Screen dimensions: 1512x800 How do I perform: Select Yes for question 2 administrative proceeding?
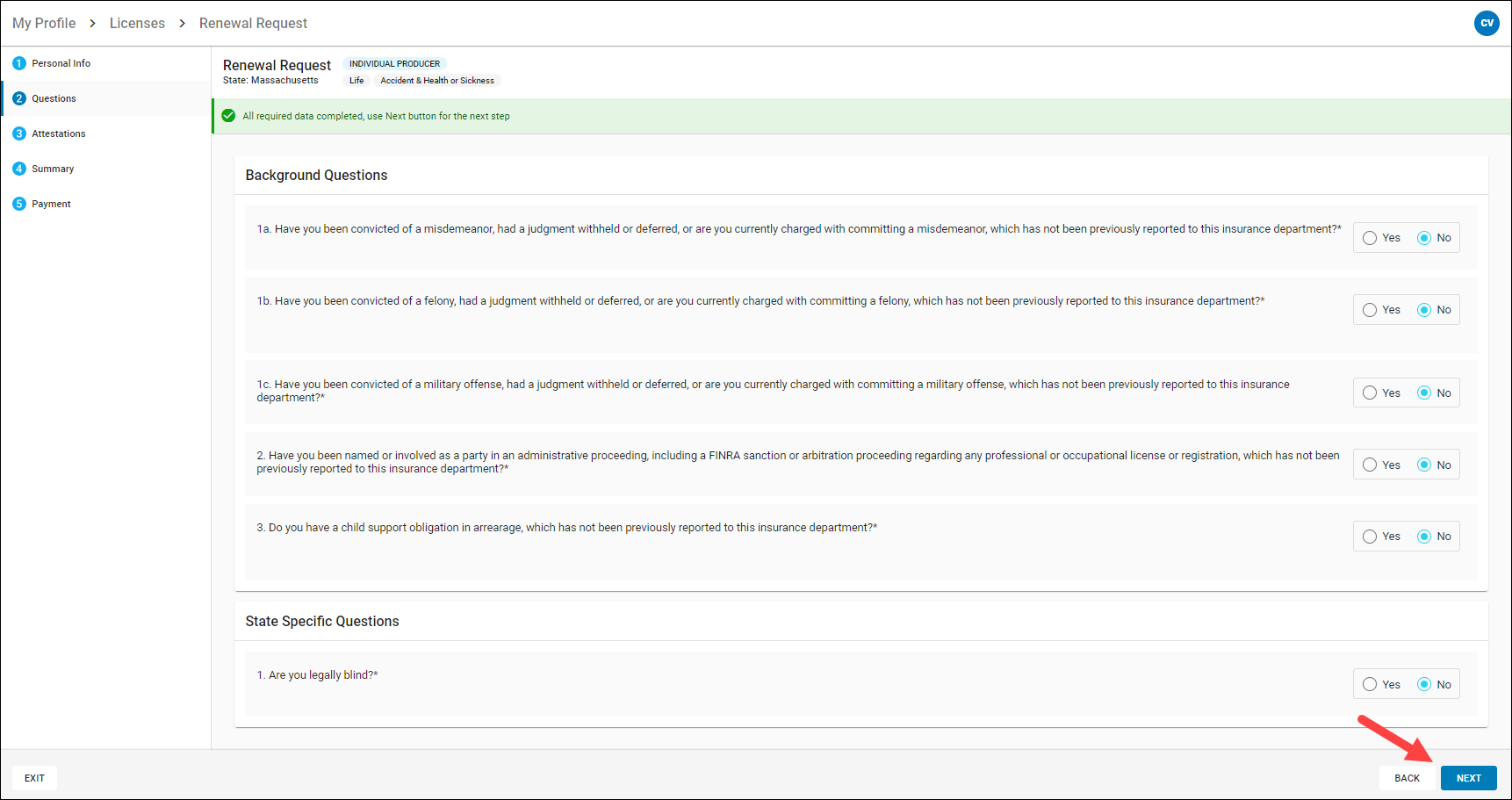click(x=1370, y=465)
